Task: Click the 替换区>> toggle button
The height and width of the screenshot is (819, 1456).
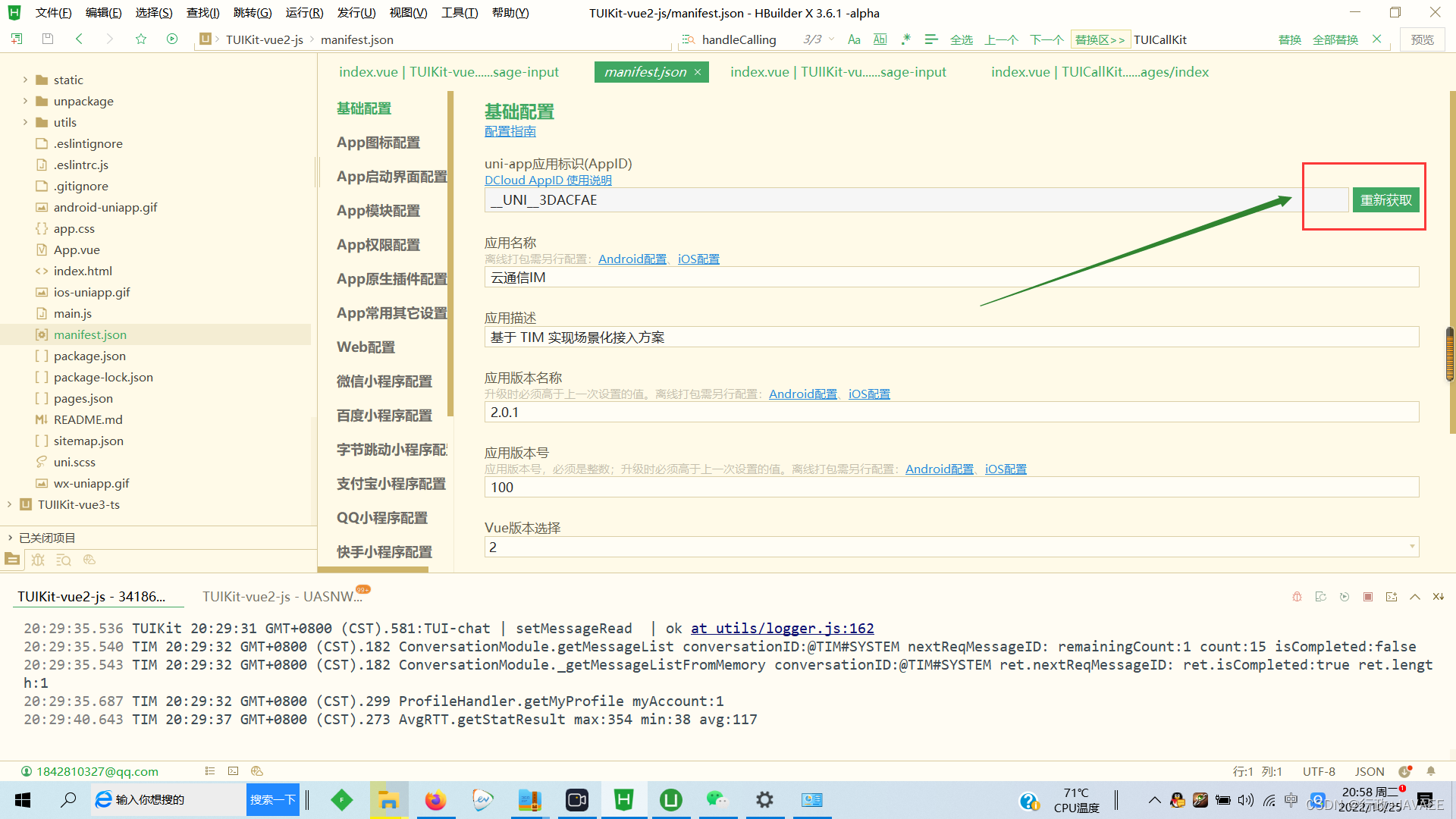Action: (x=1100, y=39)
